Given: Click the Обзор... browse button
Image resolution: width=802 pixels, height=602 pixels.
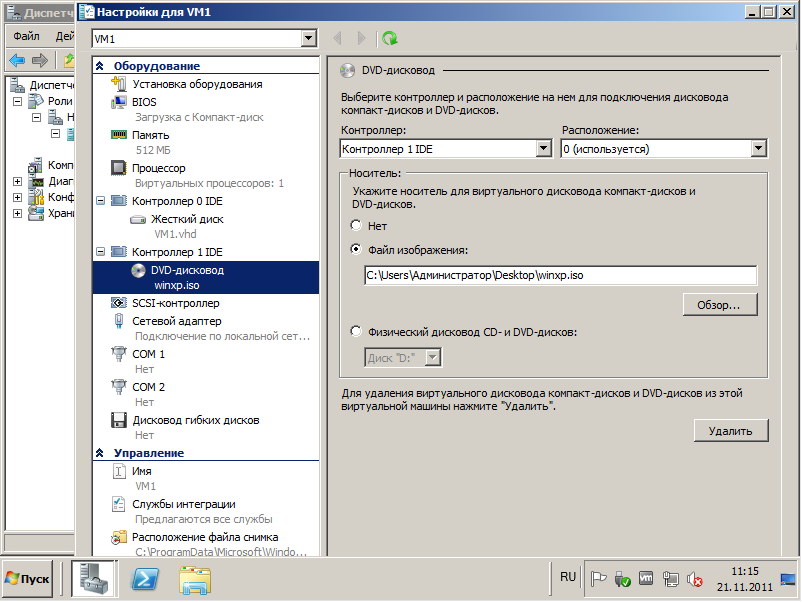Looking at the screenshot, I should tap(719, 304).
